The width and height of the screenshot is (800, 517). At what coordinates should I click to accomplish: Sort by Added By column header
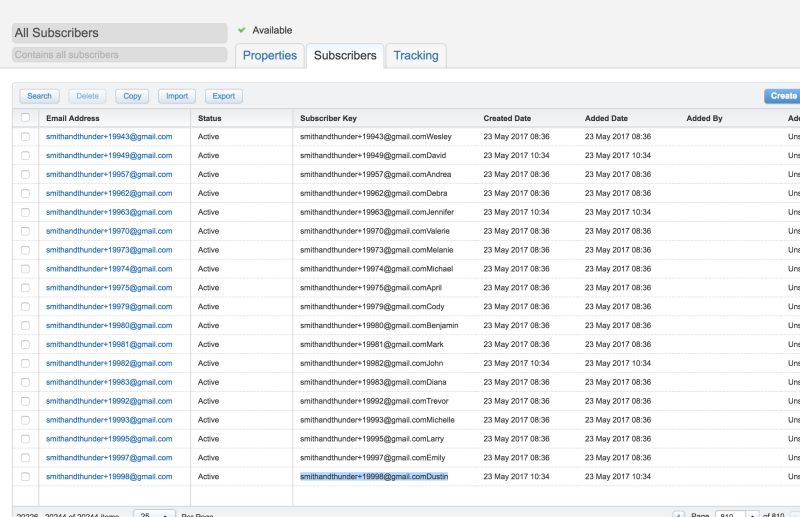(704, 118)
